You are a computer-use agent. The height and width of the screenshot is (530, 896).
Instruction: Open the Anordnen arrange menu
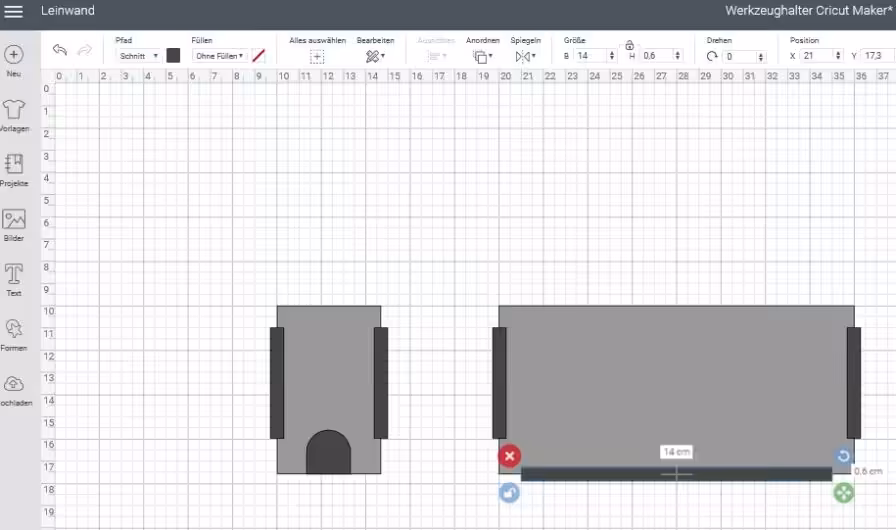[483, 57]
